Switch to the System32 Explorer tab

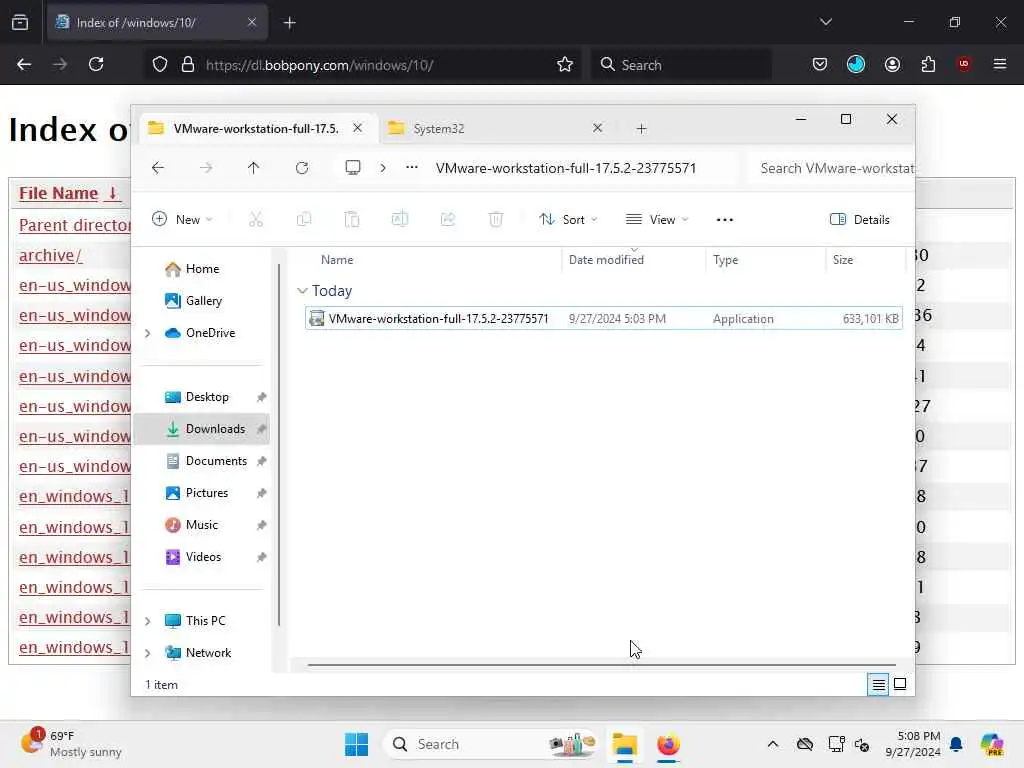pyautogui.click(x=495, y=129)
